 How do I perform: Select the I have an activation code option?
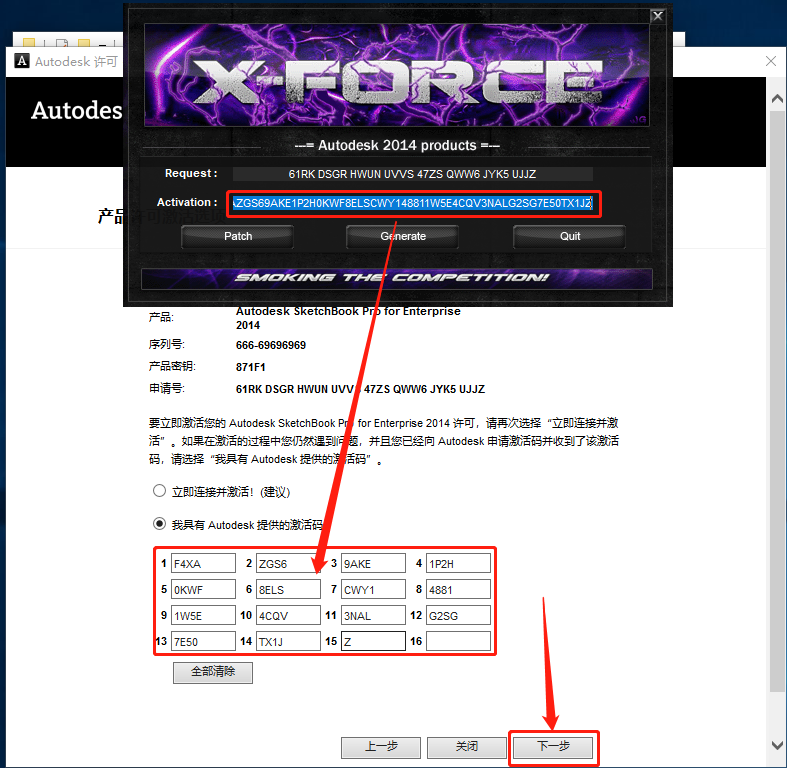(160, 524)
